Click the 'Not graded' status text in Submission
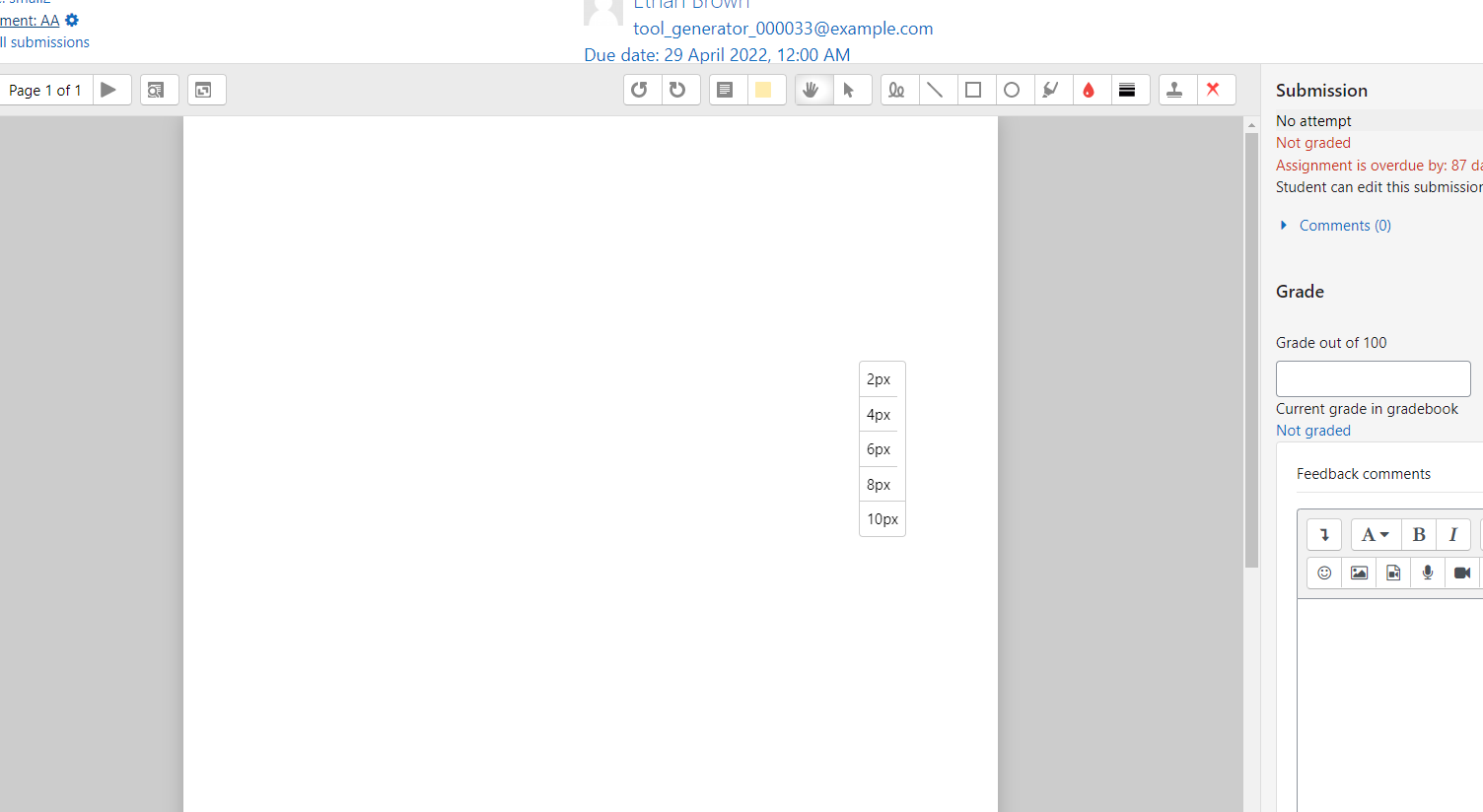Image resolution: width=1483 pixels, height=812 pixels. [1312, 143]
